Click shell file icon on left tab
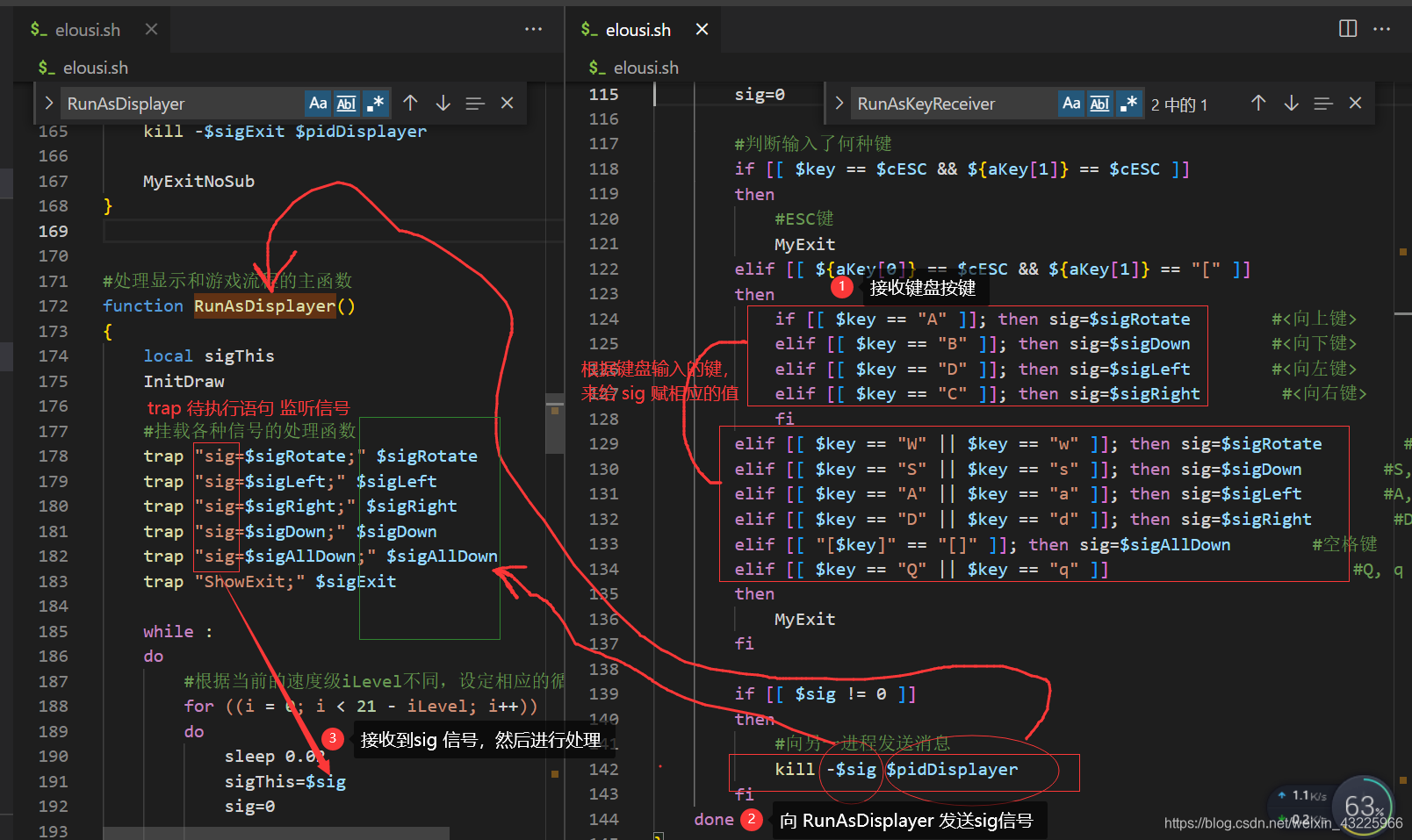 38,30
